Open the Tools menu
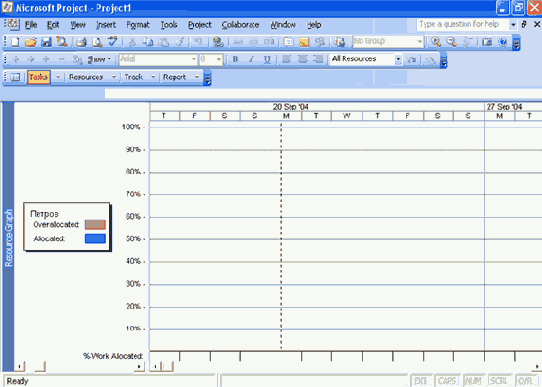Image resolution: width=542 pixels, height=387 pixels. coord(169,25)
